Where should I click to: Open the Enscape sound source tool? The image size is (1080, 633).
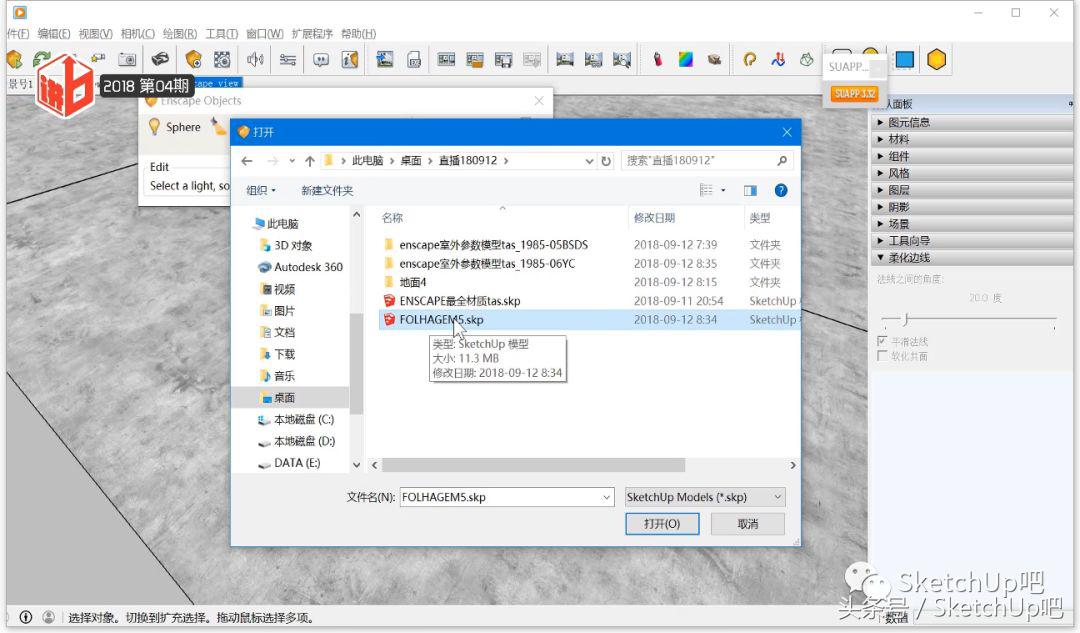pos(255,59)
